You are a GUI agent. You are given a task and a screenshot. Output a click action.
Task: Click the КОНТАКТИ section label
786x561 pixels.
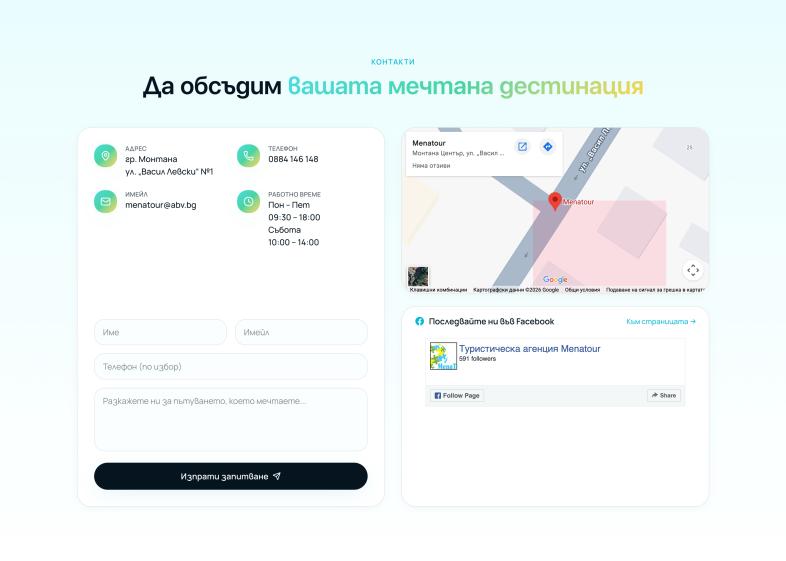[392, 62]
